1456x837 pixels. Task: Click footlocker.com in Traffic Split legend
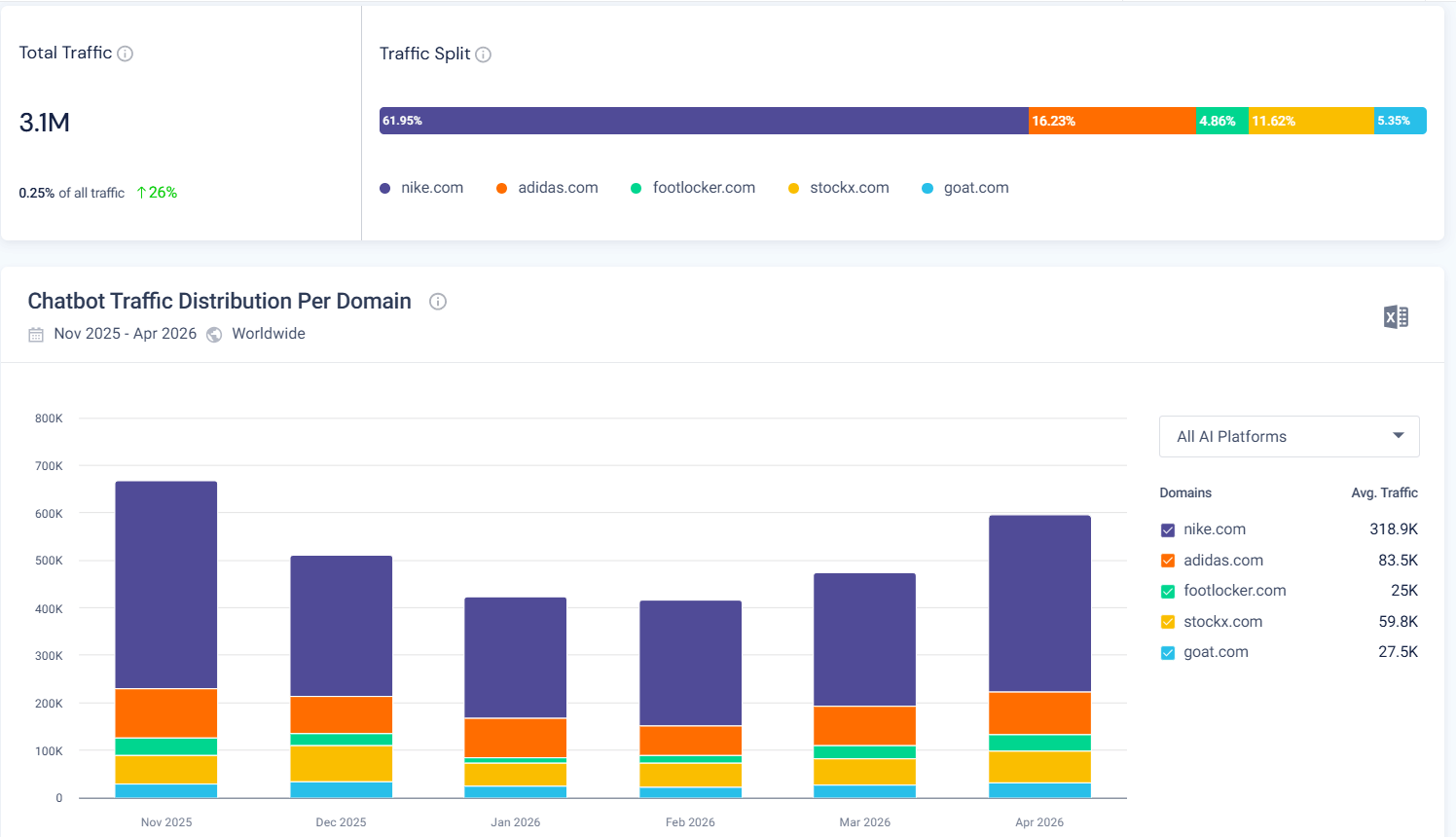[693, 188]
